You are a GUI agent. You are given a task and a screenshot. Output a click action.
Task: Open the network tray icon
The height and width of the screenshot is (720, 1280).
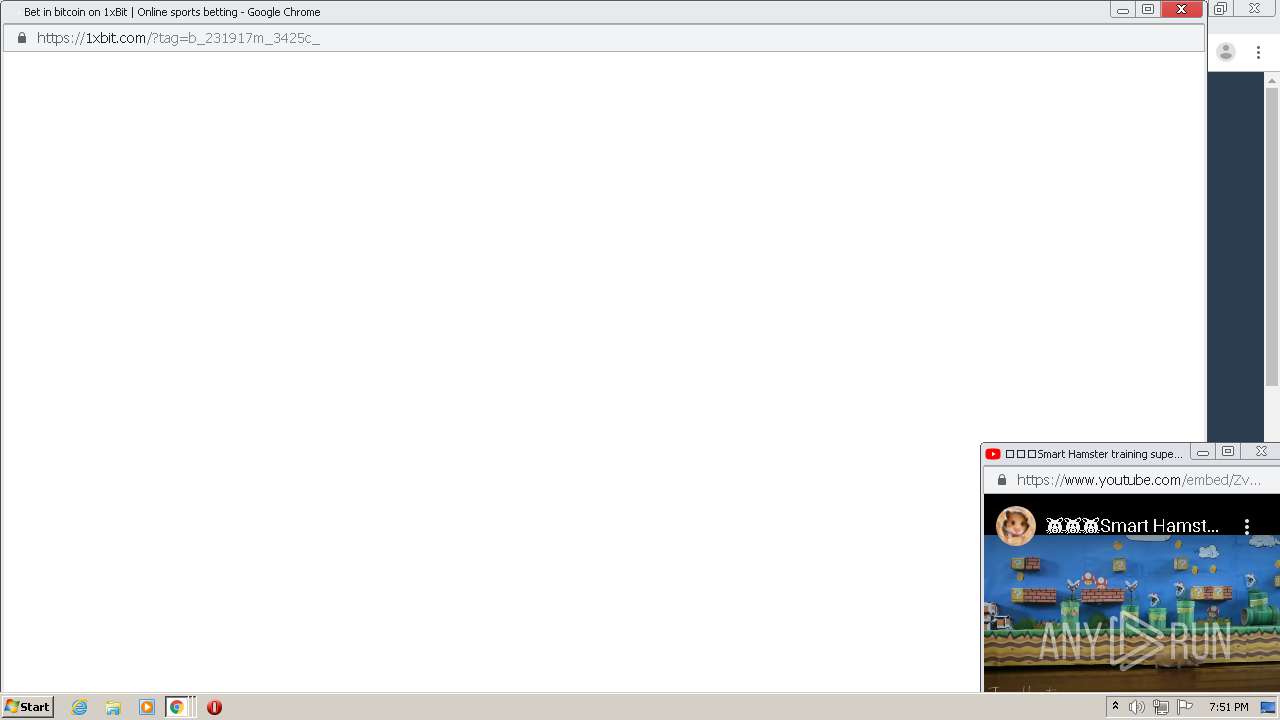coord(1161,707)
